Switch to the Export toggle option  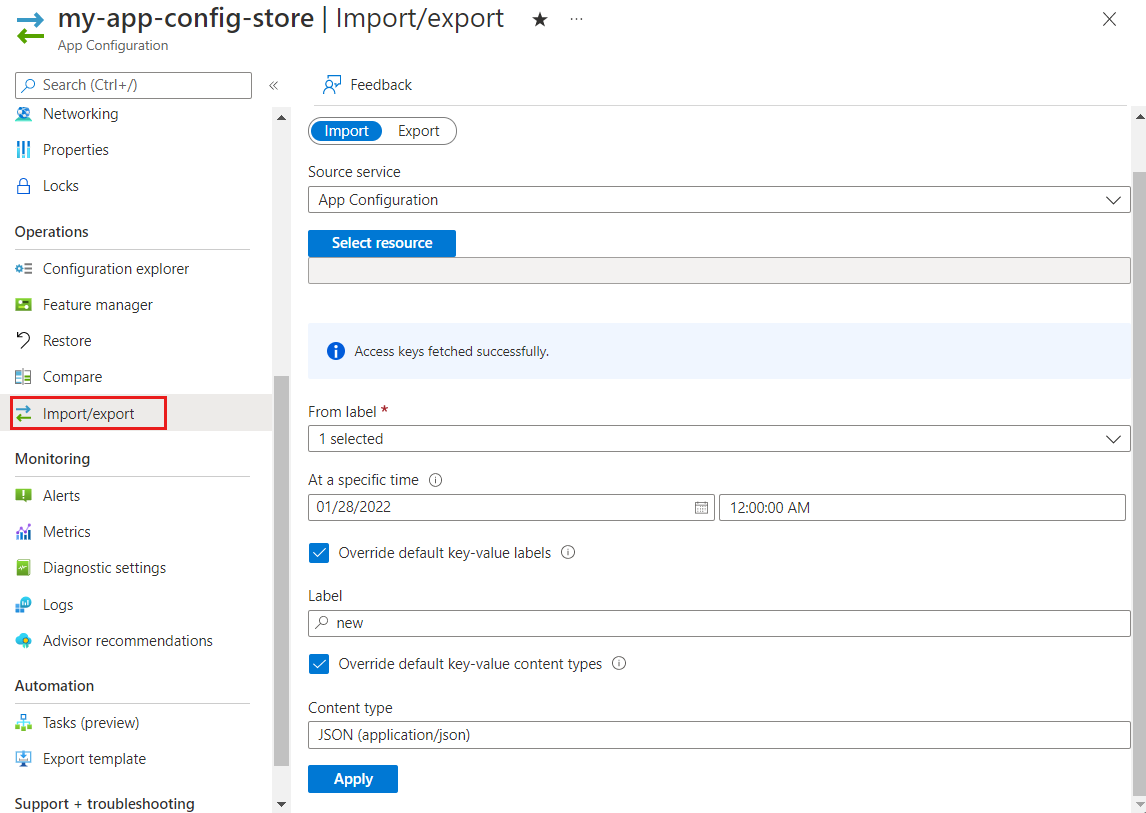tap(418, 131)
